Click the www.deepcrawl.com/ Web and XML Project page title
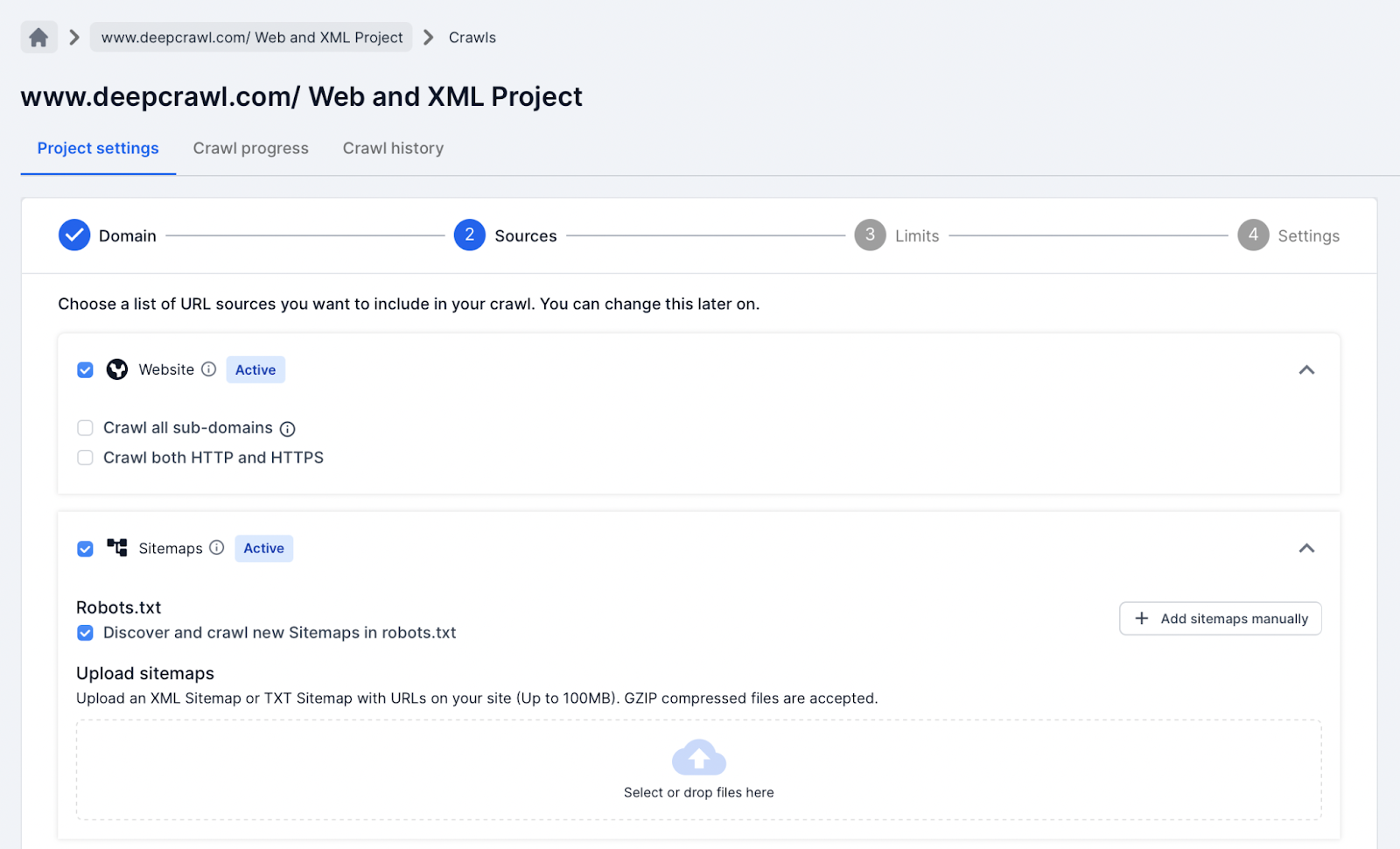1400x849 pixels. 302,96
